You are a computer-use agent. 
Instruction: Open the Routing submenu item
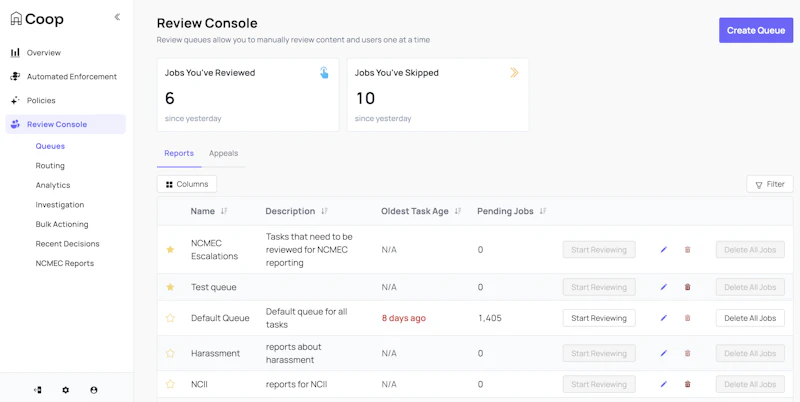(50, 166)
